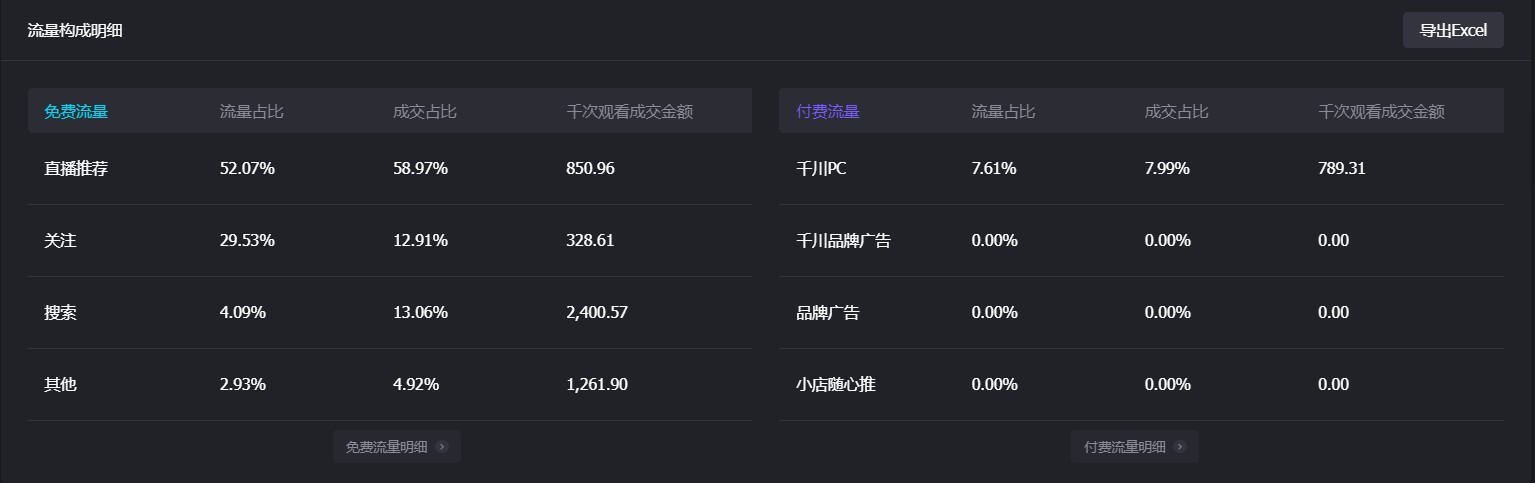Click the 流量构成明细 section title

[75, 31]
